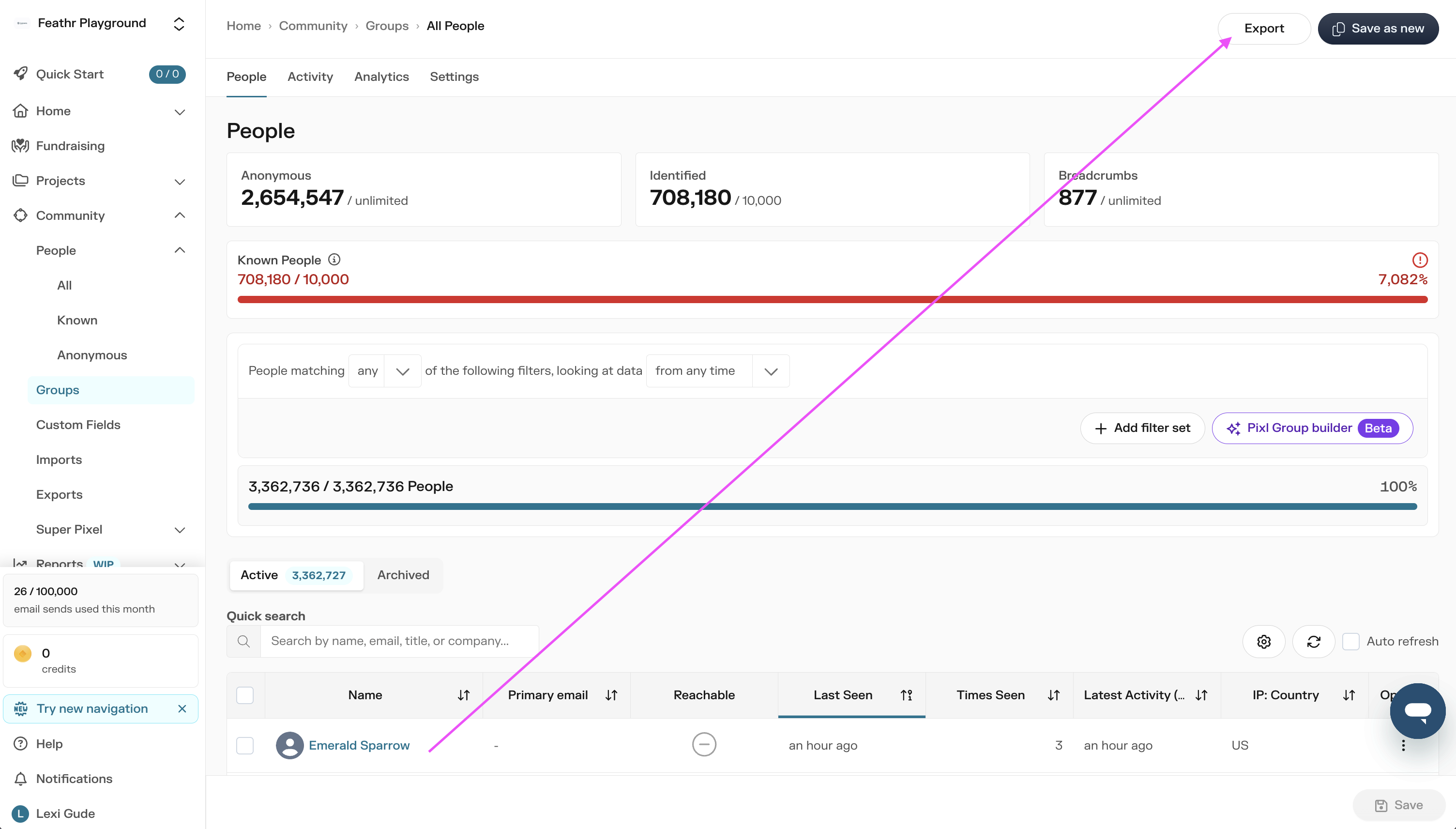
Task: Open the 'from any time' dropdown
Action: (x=717, y=371)
